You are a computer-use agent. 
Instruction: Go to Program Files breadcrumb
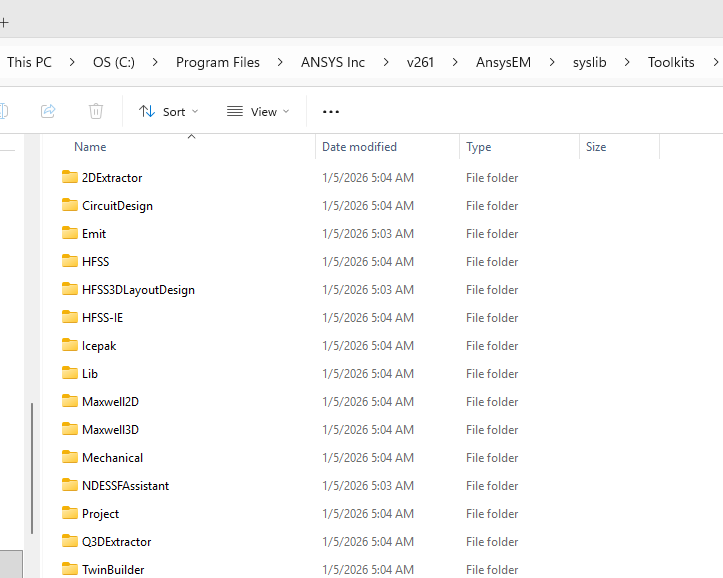tap(218, 62)
